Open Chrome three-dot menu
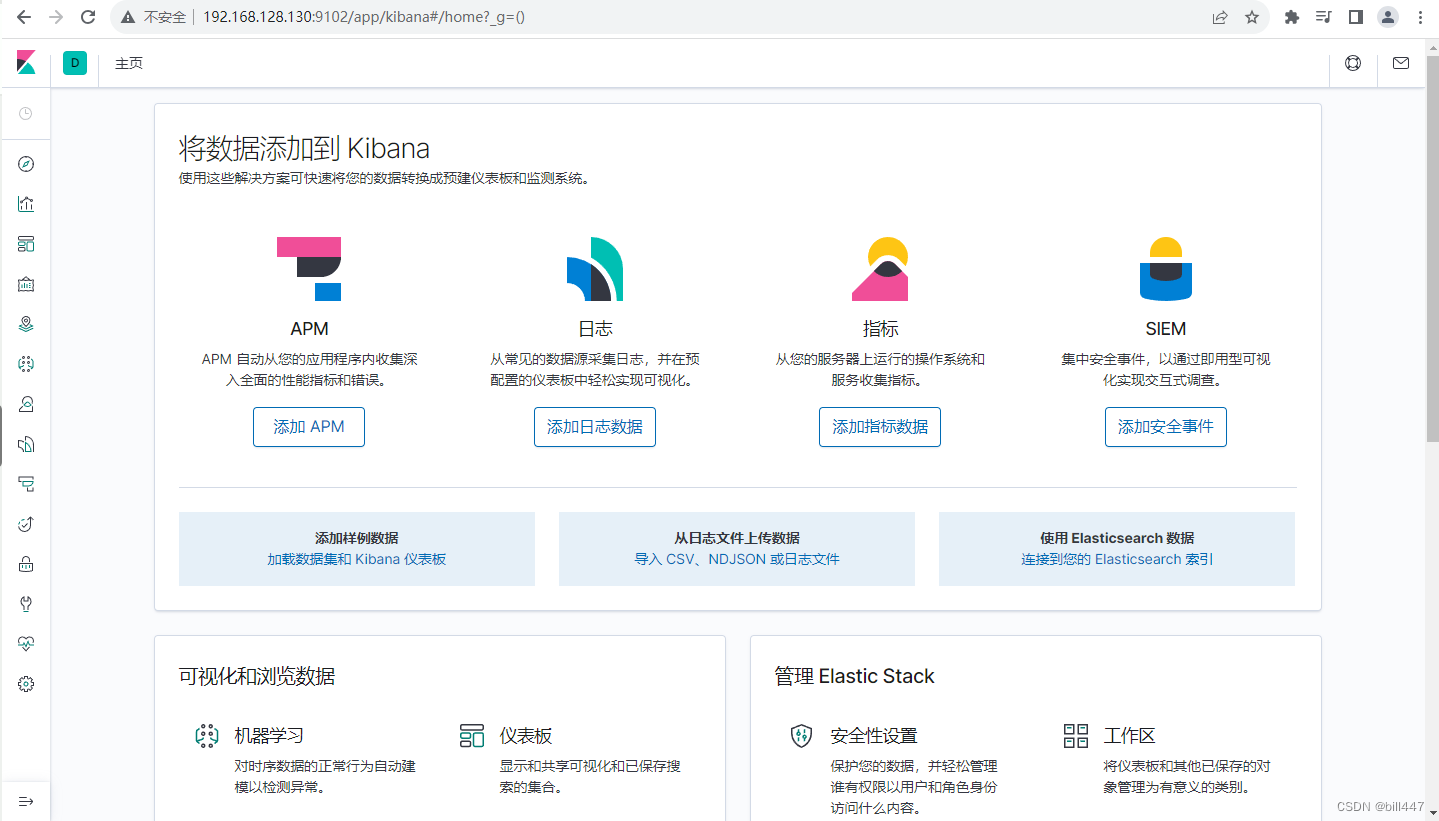 click(x=1420, y=17)
